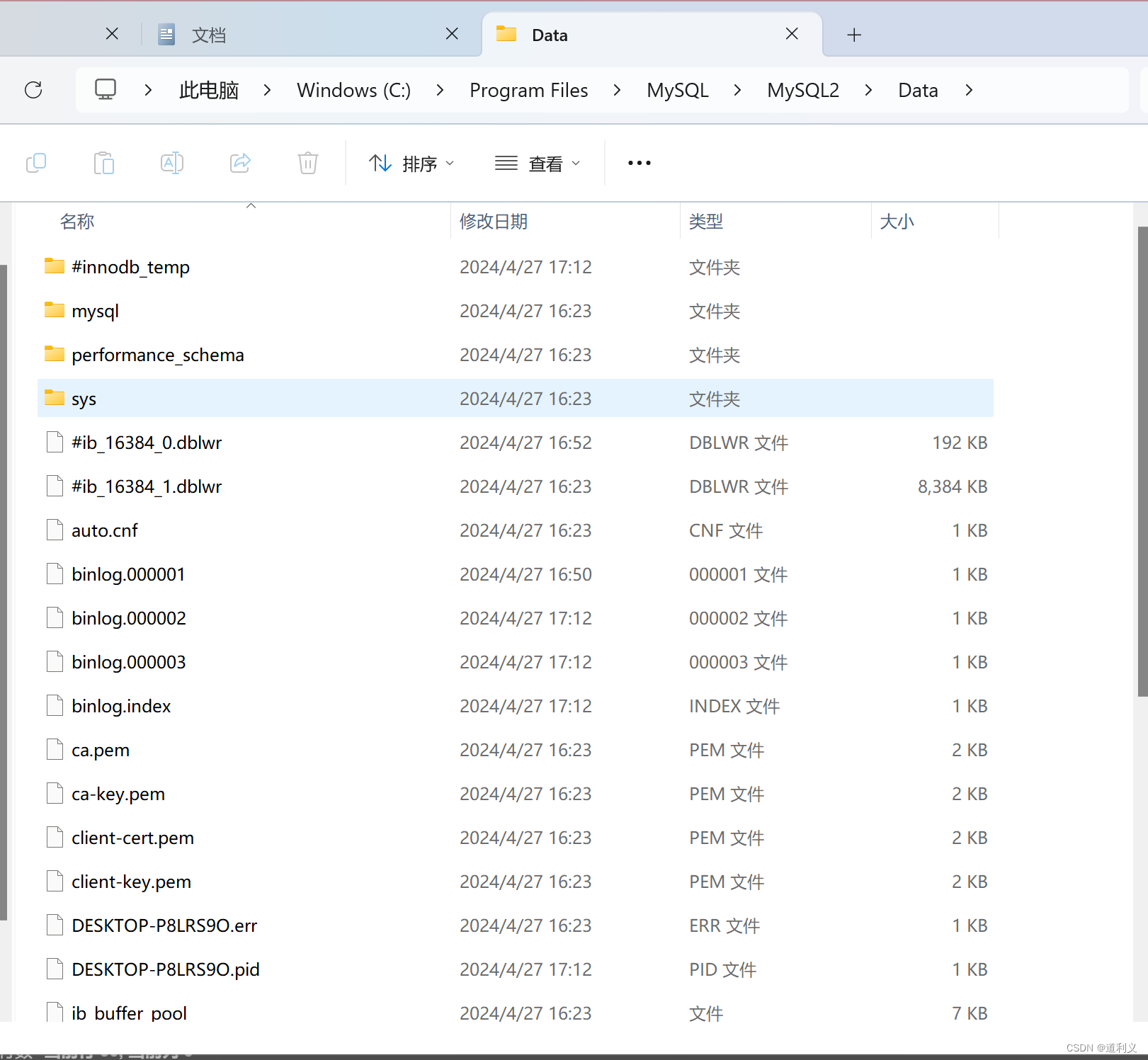Image resolution: width=1148 pixels, height=1060 pixels.
Task: Click the CNF 文件 type cell
Action: (x=726, y=530)
